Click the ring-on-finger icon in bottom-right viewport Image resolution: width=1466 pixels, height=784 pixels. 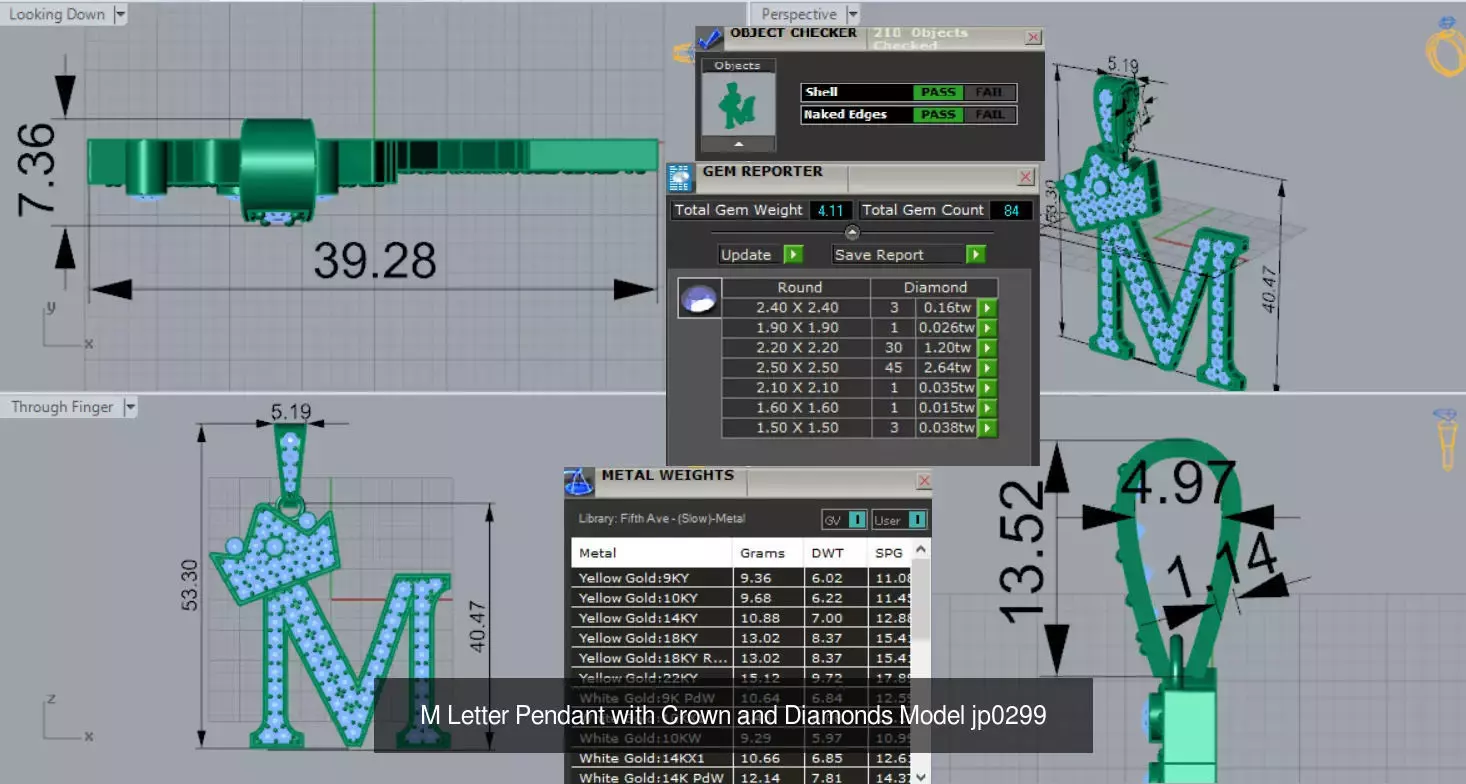(1447, 437)
